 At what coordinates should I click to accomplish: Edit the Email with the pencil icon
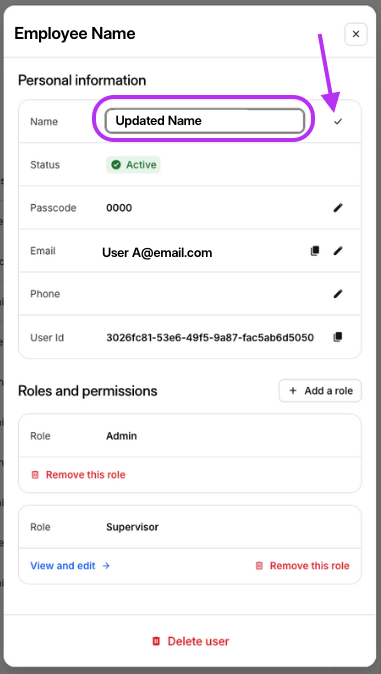[x=338, y=251]
